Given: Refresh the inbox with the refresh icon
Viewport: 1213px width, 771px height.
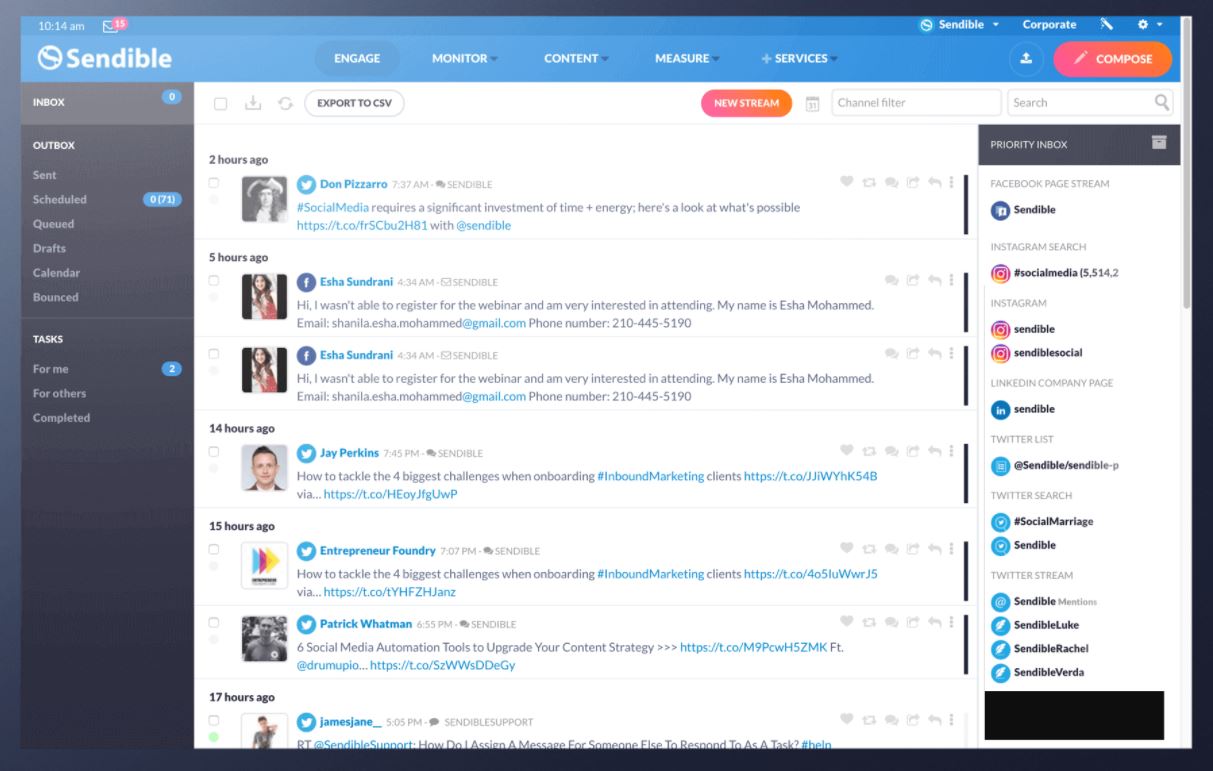Looking at the screenshot, I should click(285, 103).
